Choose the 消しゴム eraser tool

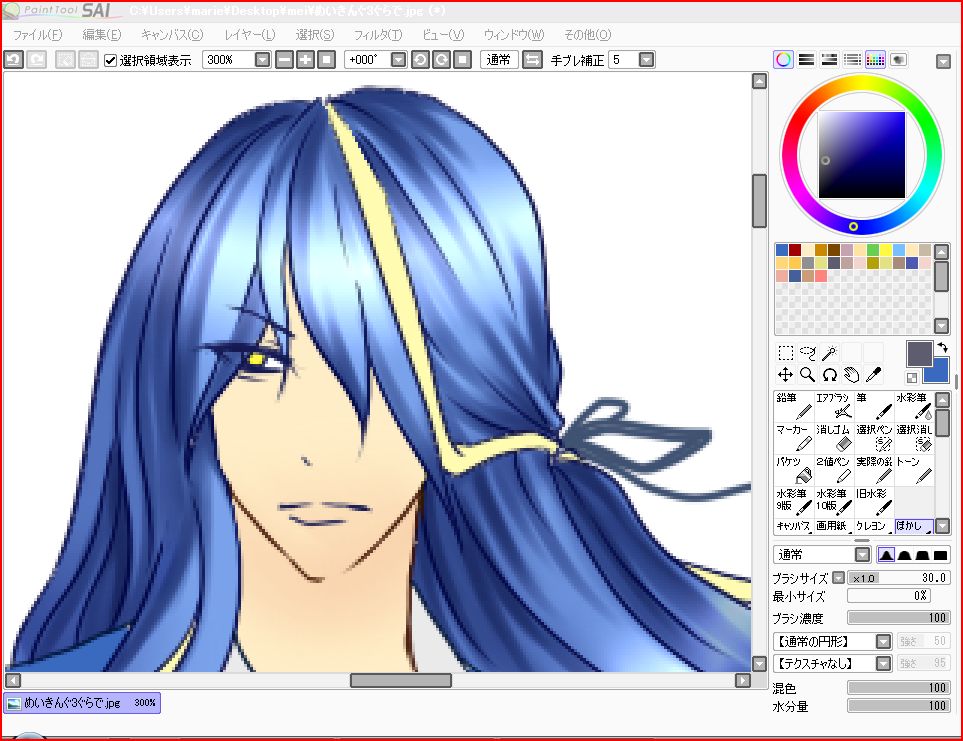pos(834,438)
